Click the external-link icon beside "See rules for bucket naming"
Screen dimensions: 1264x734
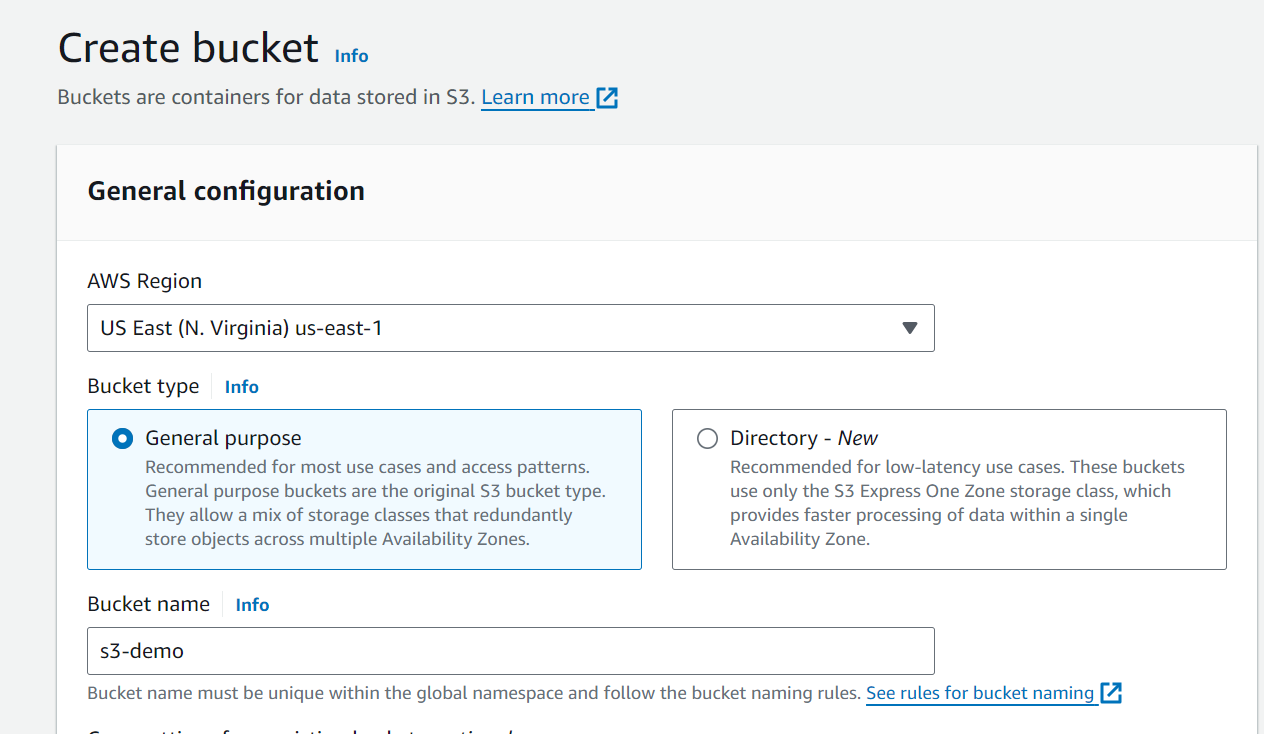1111,692
